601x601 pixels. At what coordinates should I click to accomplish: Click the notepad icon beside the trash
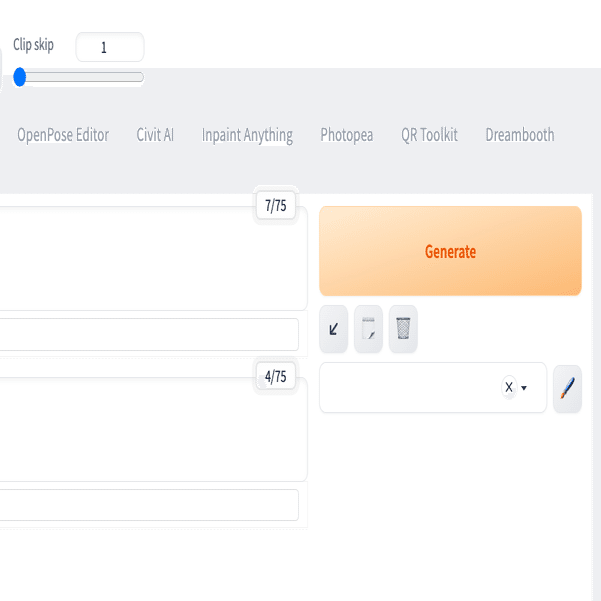pyautogui.click(x=368, y=329)
